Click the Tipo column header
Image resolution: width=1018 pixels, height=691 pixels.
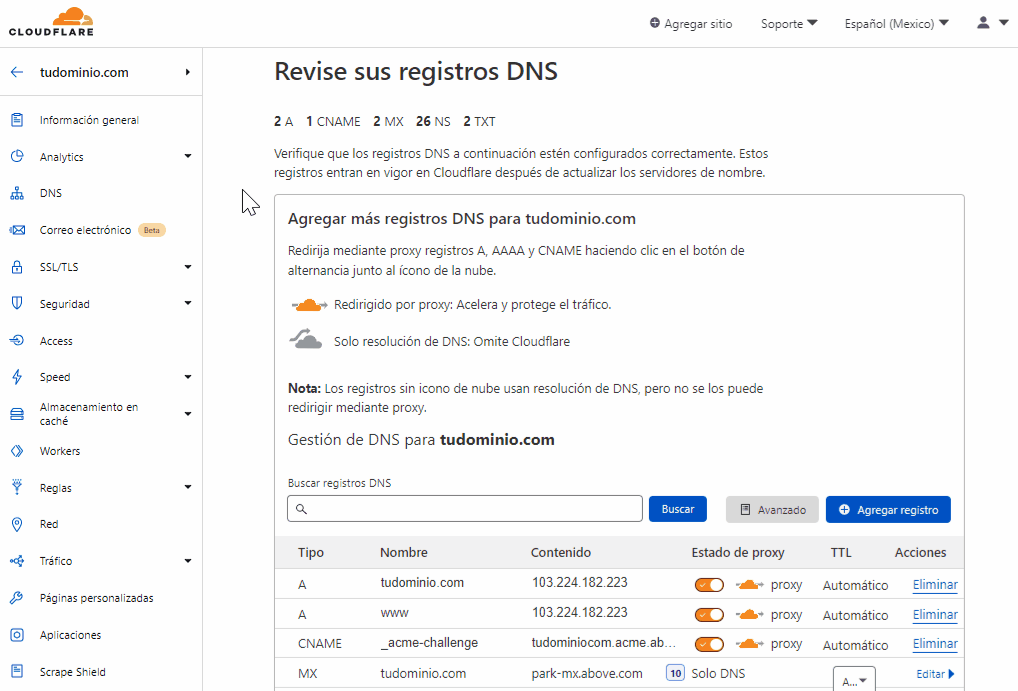coord(311,553)
